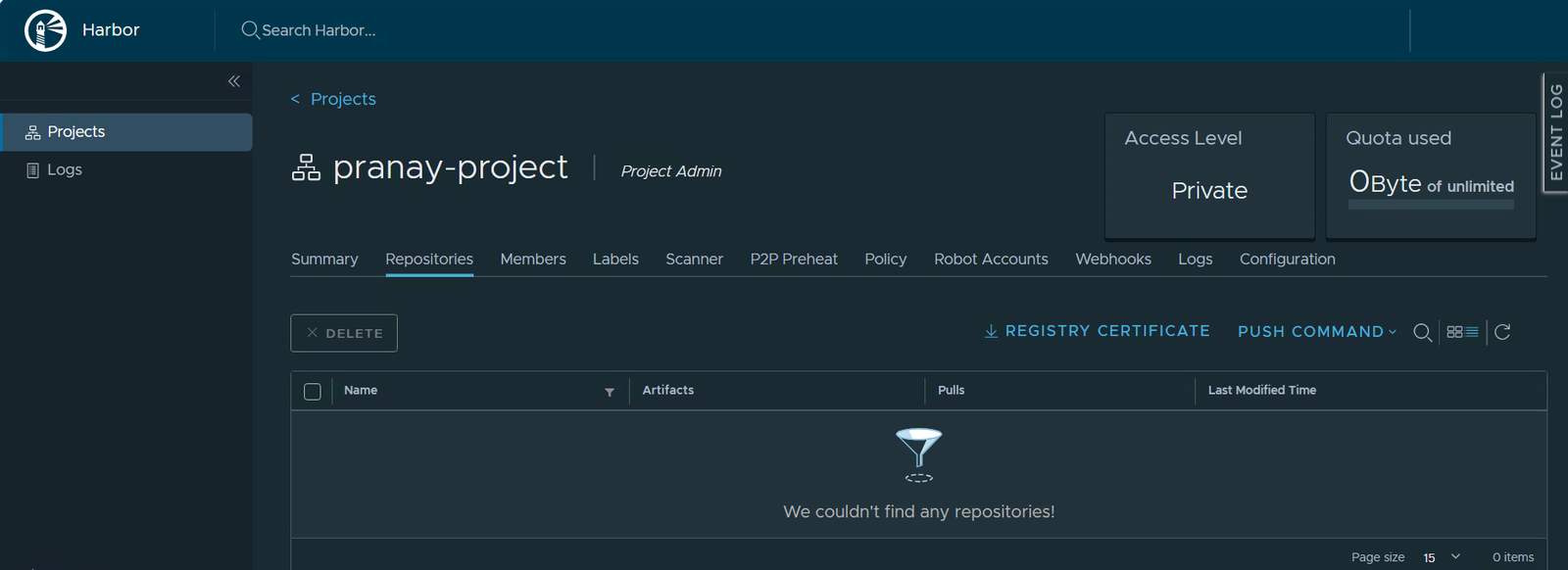This screenshot has width=1568, height=570.
Task: Click the Pulls column header
Action: click(951, 391)
